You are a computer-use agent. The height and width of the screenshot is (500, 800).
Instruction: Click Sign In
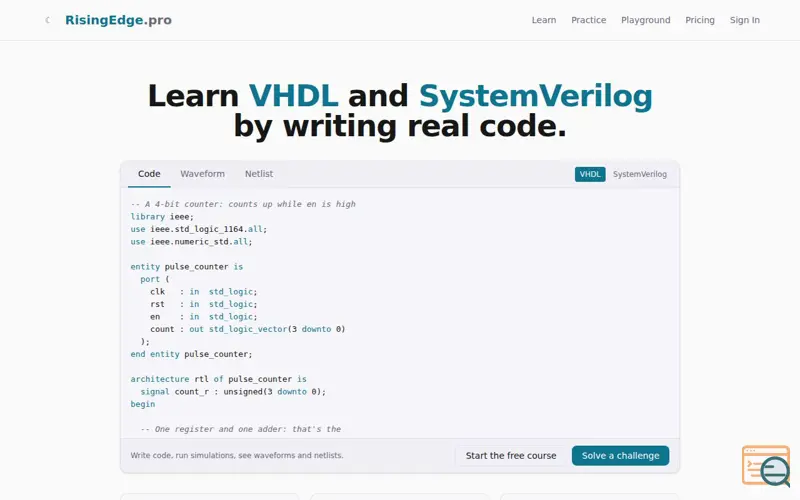(744, 20)
